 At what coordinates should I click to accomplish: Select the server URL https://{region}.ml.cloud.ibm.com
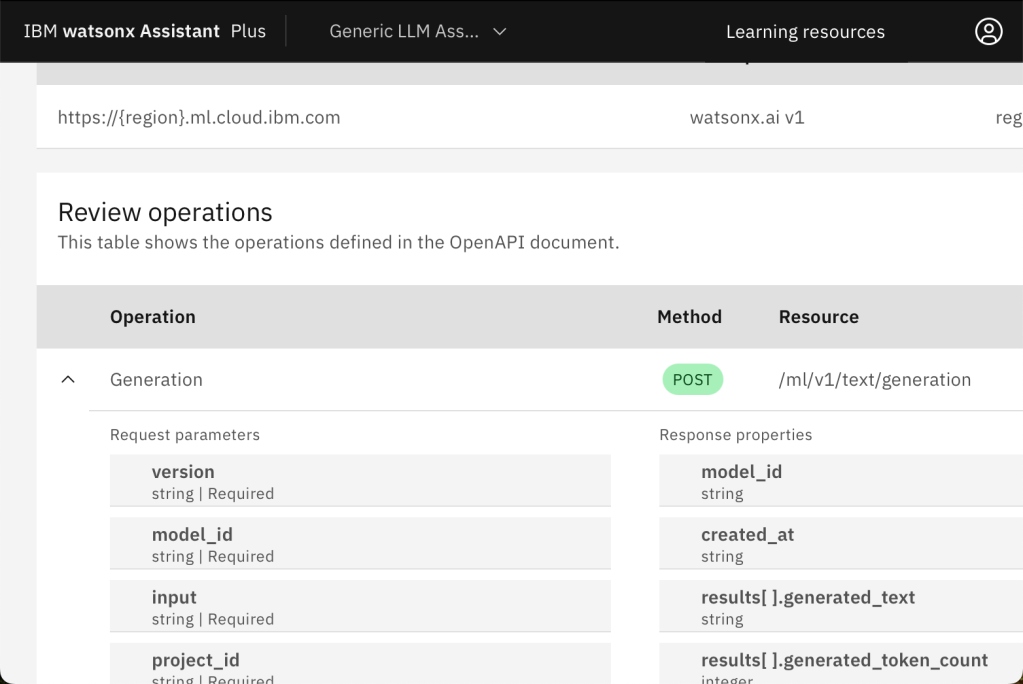pos(199,117)
